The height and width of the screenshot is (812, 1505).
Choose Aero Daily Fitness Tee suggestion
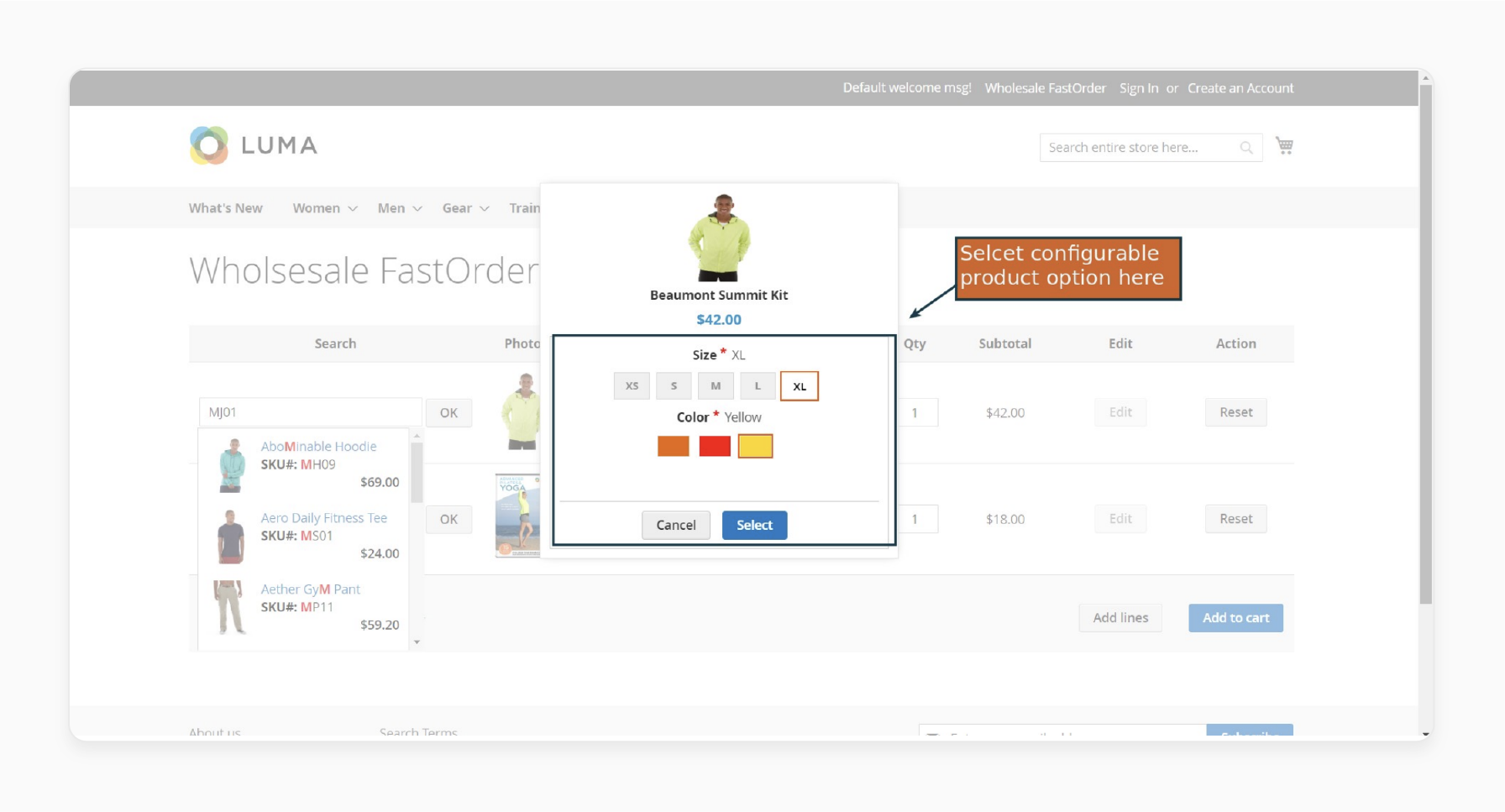tap(324, 518)
